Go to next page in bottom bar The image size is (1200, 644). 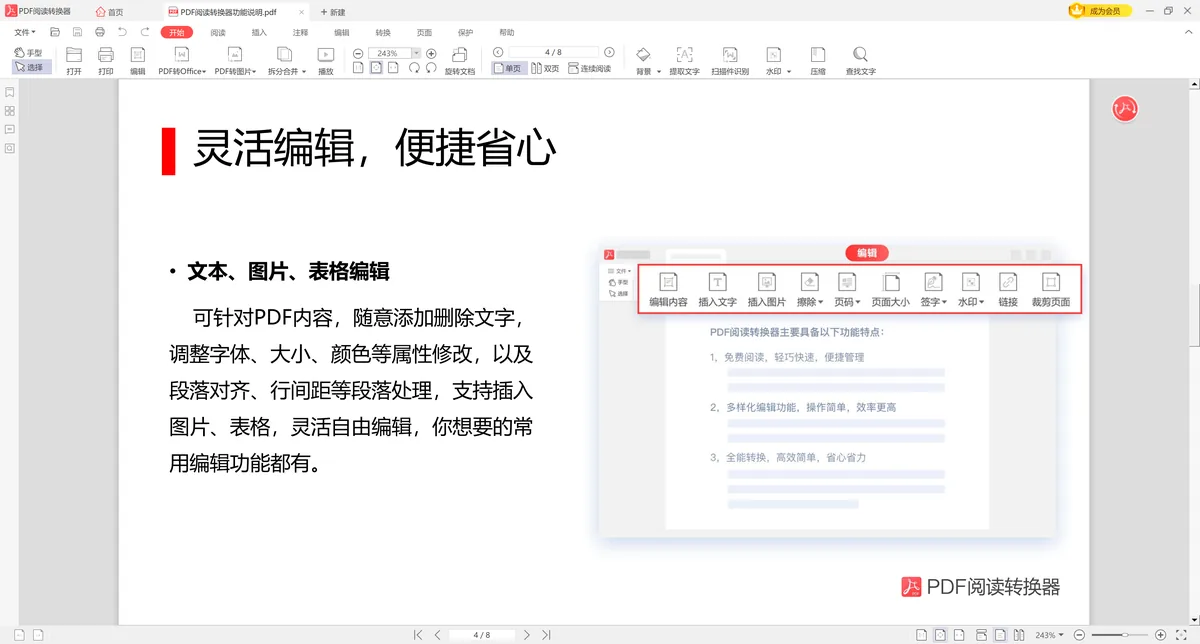(526, 635)
